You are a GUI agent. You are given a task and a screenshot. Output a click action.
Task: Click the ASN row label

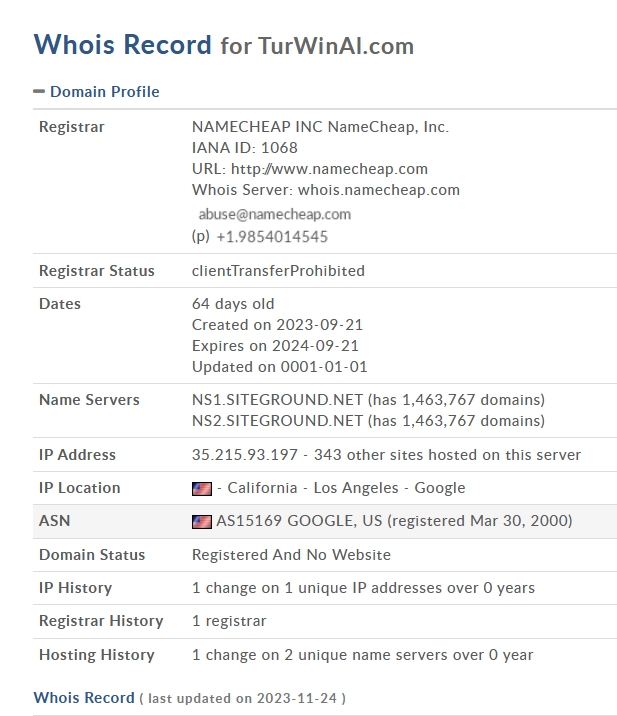pyautogui.click(x=55, y=521)
